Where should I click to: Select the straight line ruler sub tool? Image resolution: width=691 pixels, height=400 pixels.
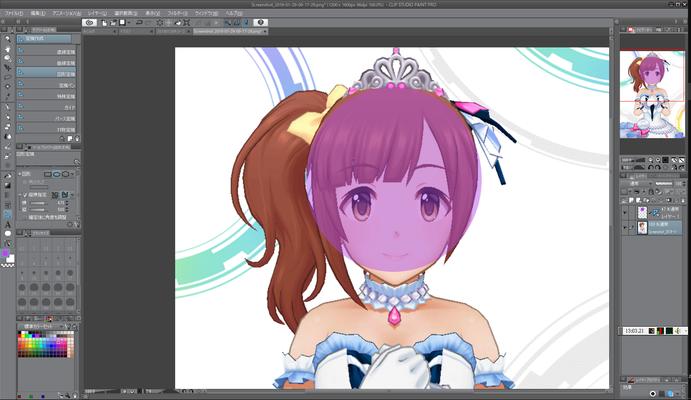tap(46, 52)
